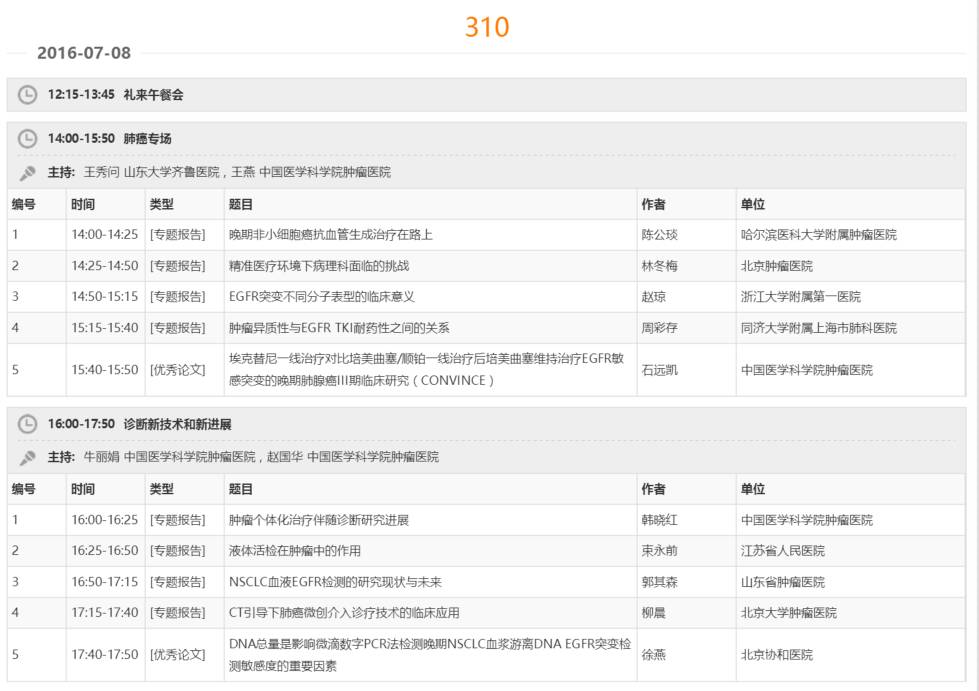
Task: Click affiliation 山东省肿瘤医院
Action: tap(783, 582)
